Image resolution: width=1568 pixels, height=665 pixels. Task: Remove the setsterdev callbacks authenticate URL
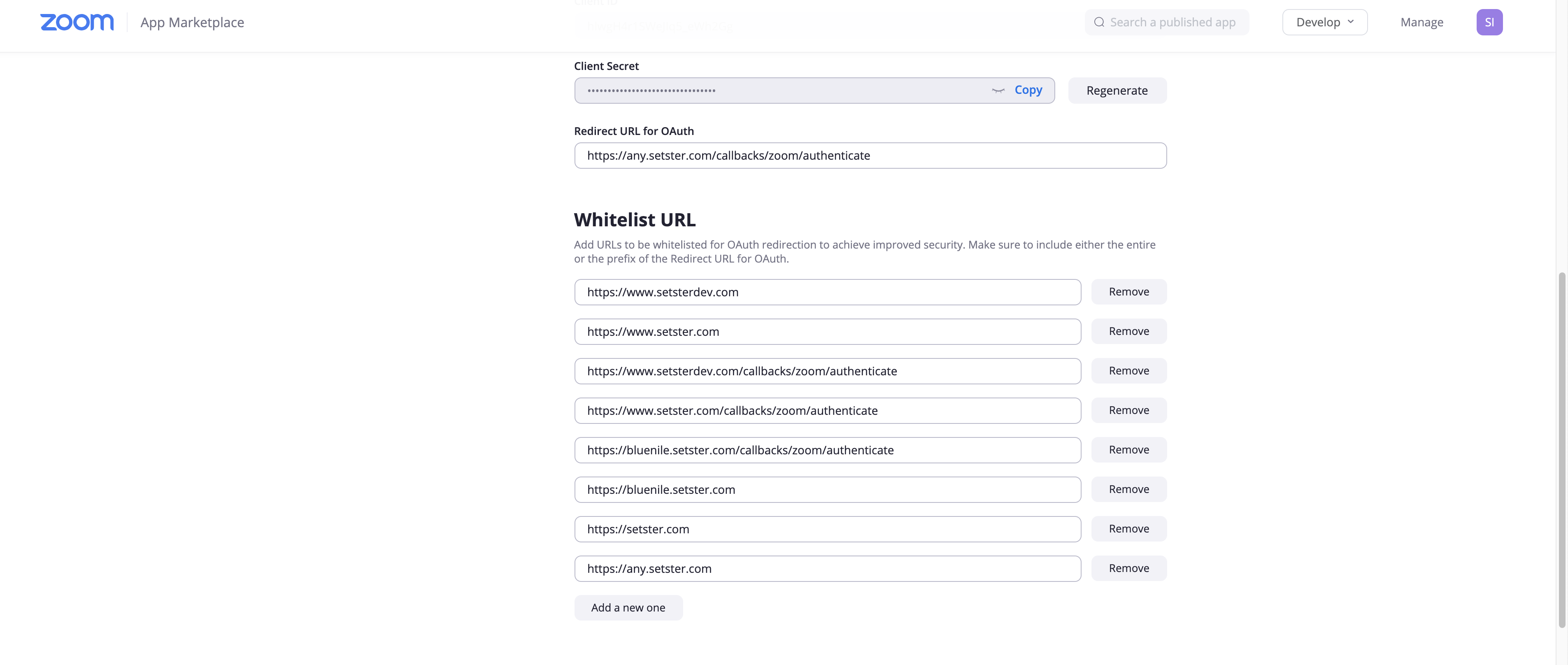[x=1128, y=371]
